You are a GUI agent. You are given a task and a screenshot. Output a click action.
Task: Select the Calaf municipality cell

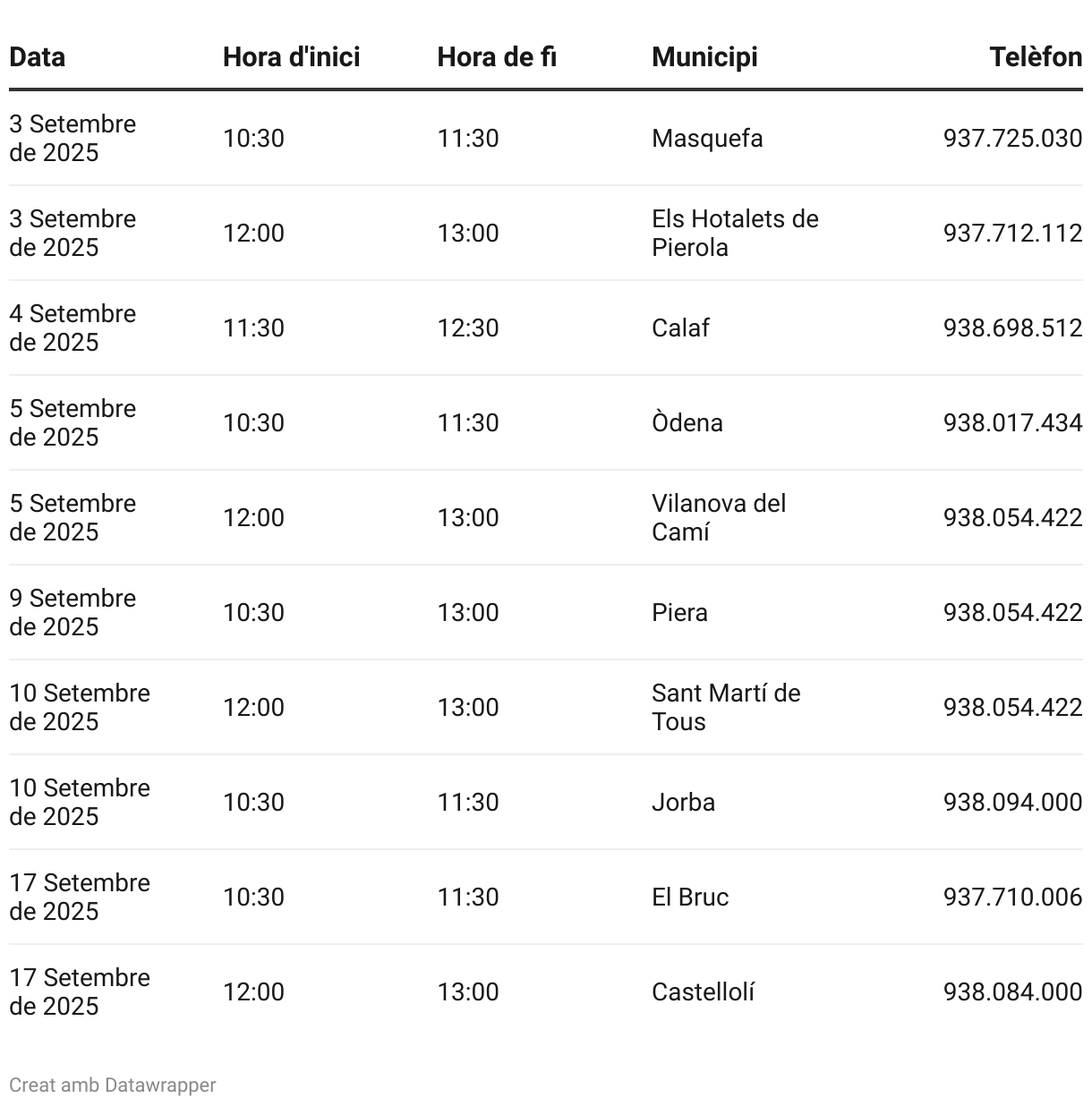pos(680,328)
